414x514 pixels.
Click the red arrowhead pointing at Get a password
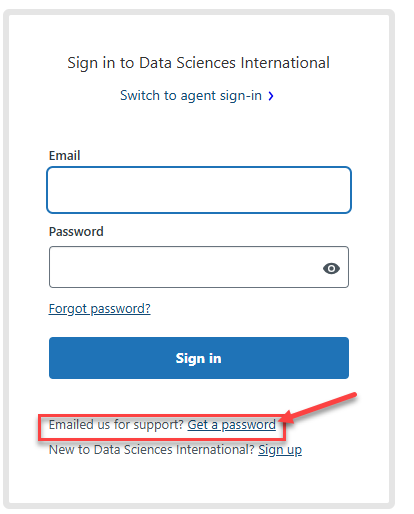click(x=287, y=417)
